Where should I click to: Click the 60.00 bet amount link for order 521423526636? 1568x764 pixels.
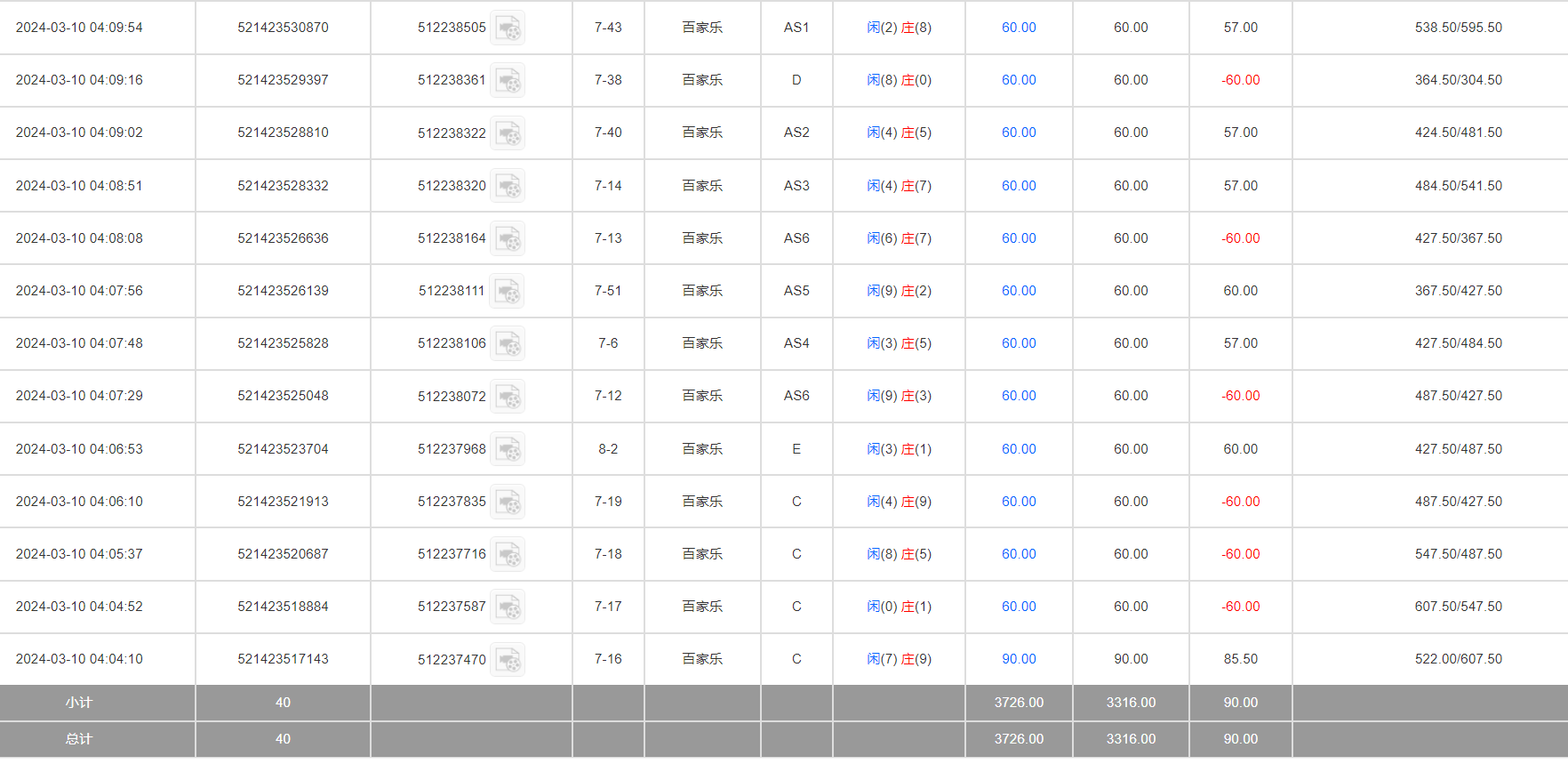1019,238
